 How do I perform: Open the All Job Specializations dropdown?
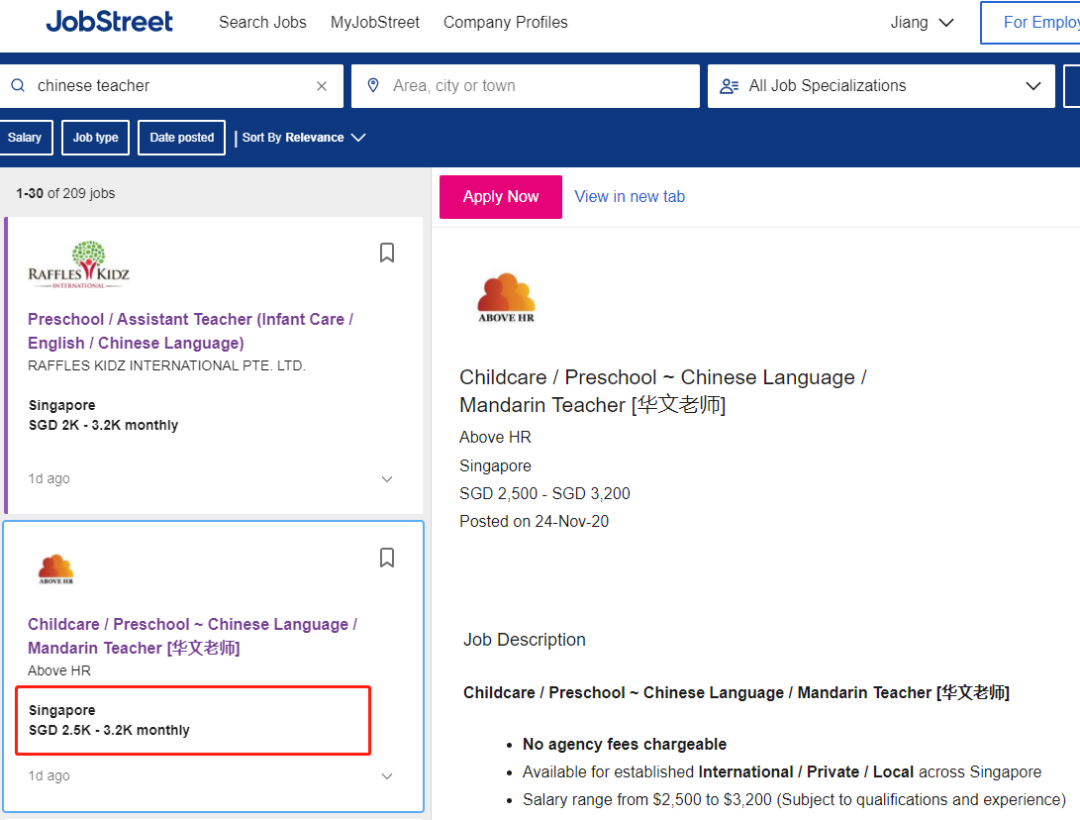881,86
